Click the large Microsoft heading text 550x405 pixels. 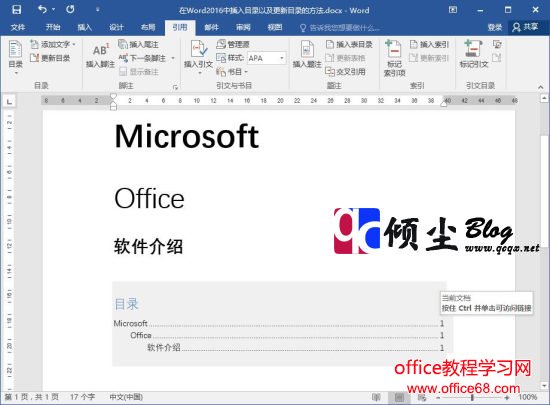187,136
